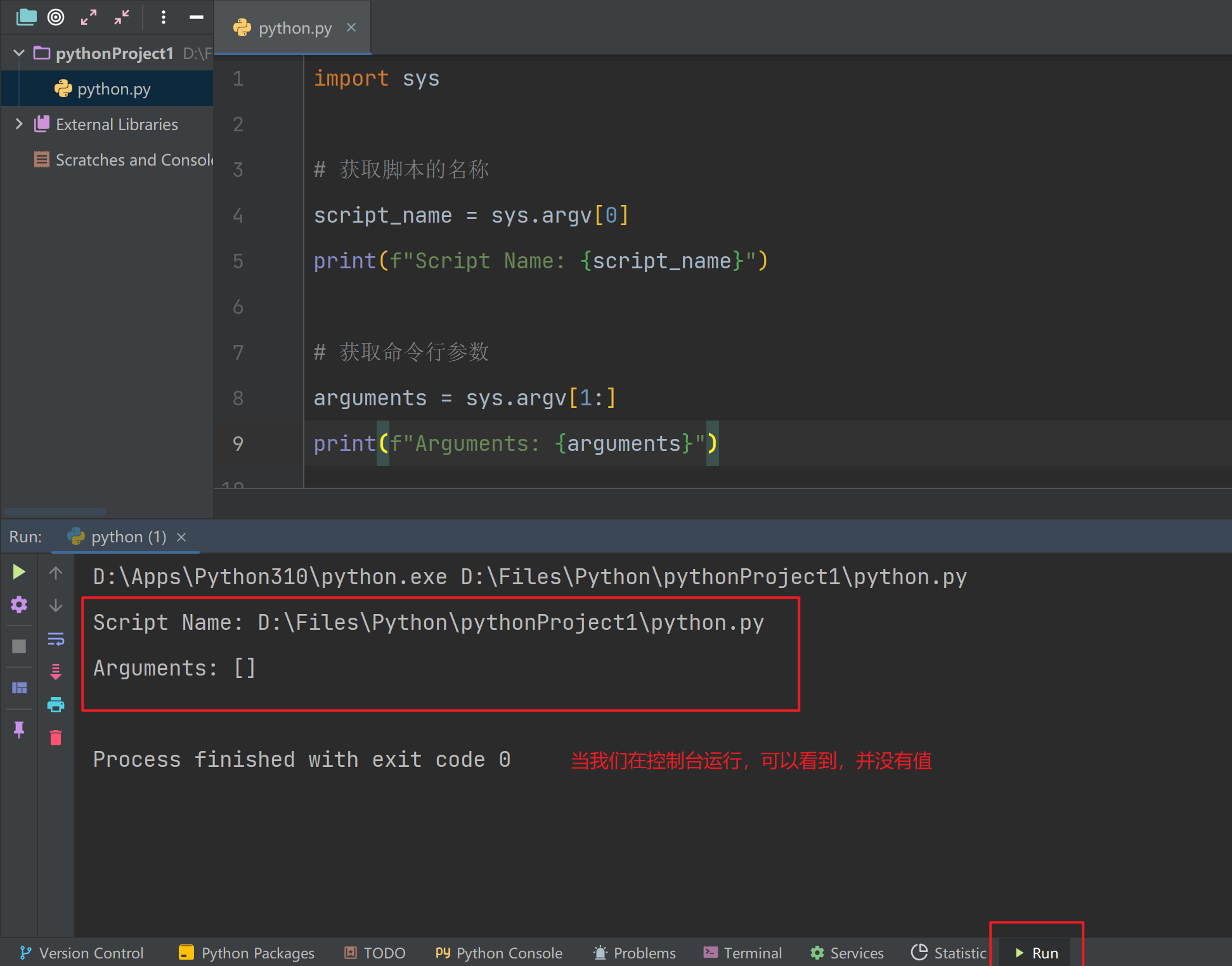Image resolution: width=1232 pixels, height=966 pixels.
Task: Open Statistic tool window
Action: (x=949, y=953)
